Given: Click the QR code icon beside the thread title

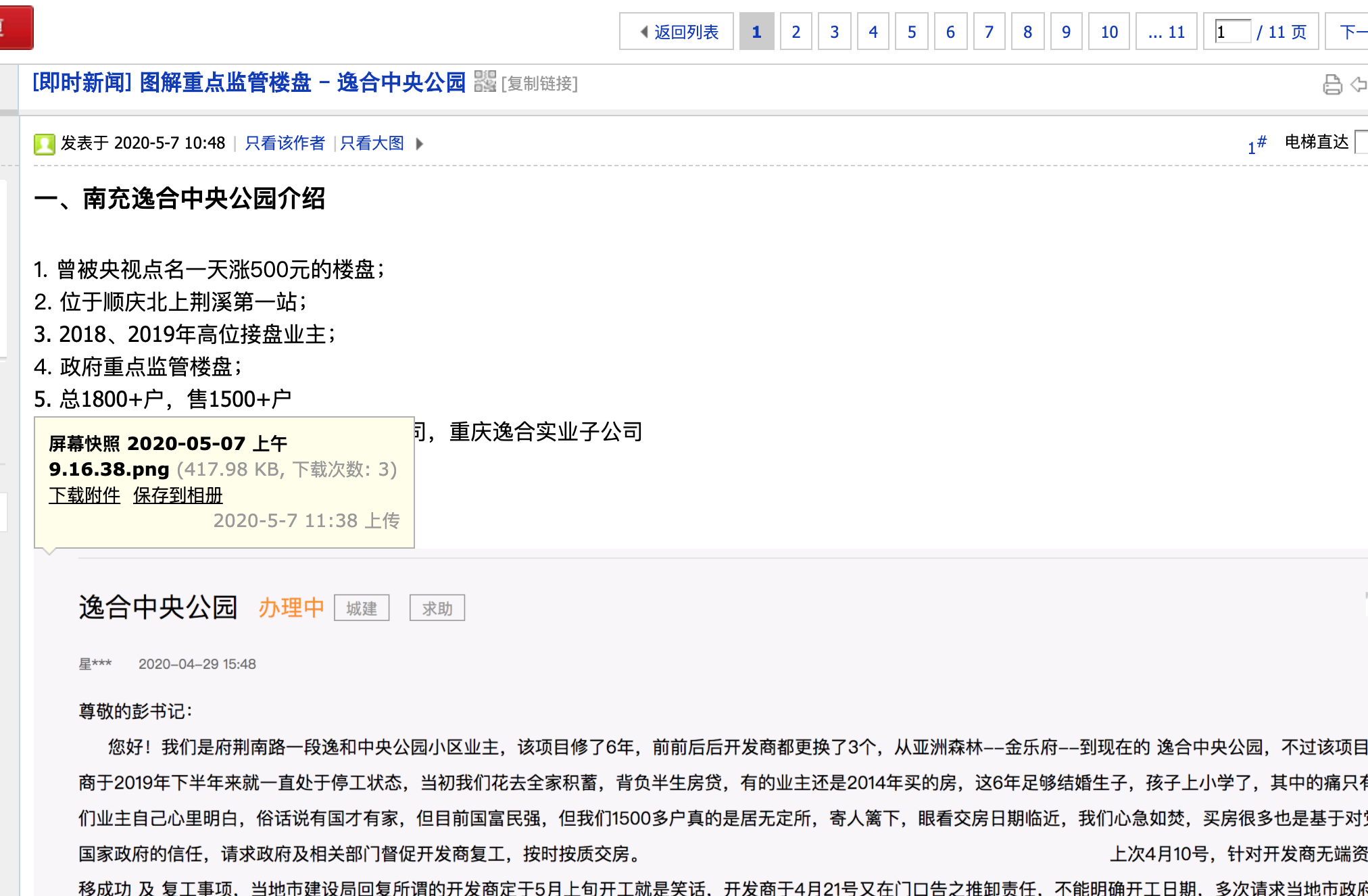Looking at the screenshot, I should tap(485, 82).
